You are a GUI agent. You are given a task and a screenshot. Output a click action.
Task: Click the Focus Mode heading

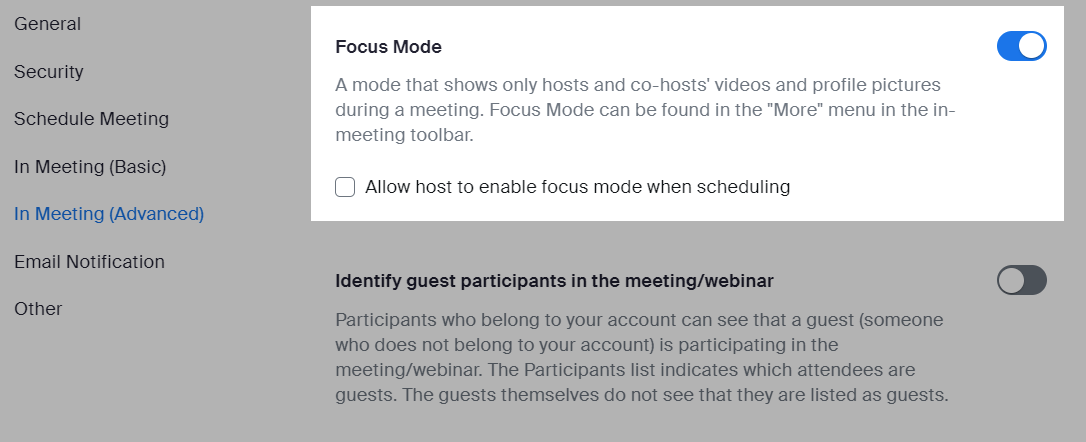coord(388,47)
